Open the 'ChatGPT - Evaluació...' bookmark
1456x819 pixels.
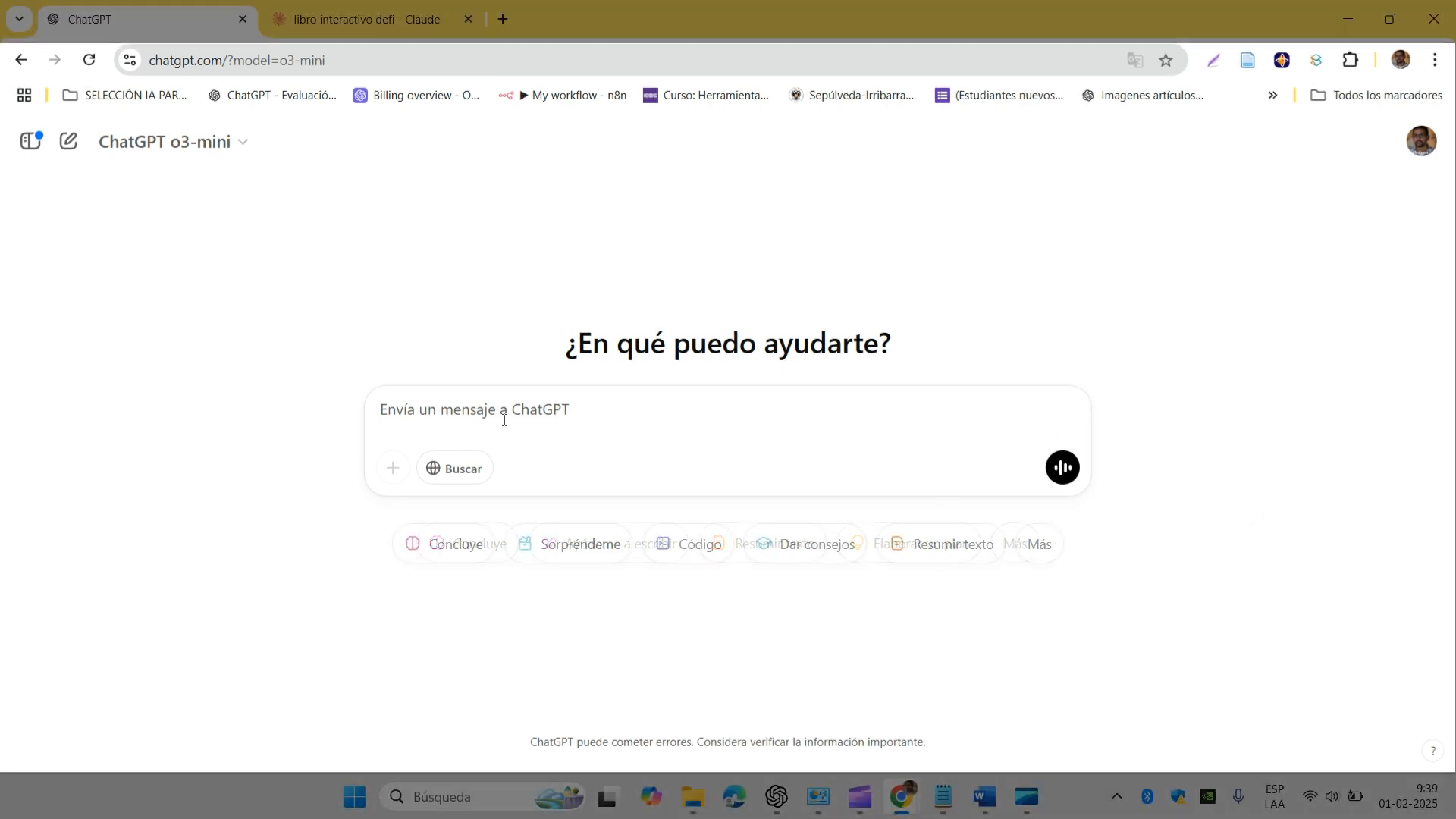click(x=272, y=96)
